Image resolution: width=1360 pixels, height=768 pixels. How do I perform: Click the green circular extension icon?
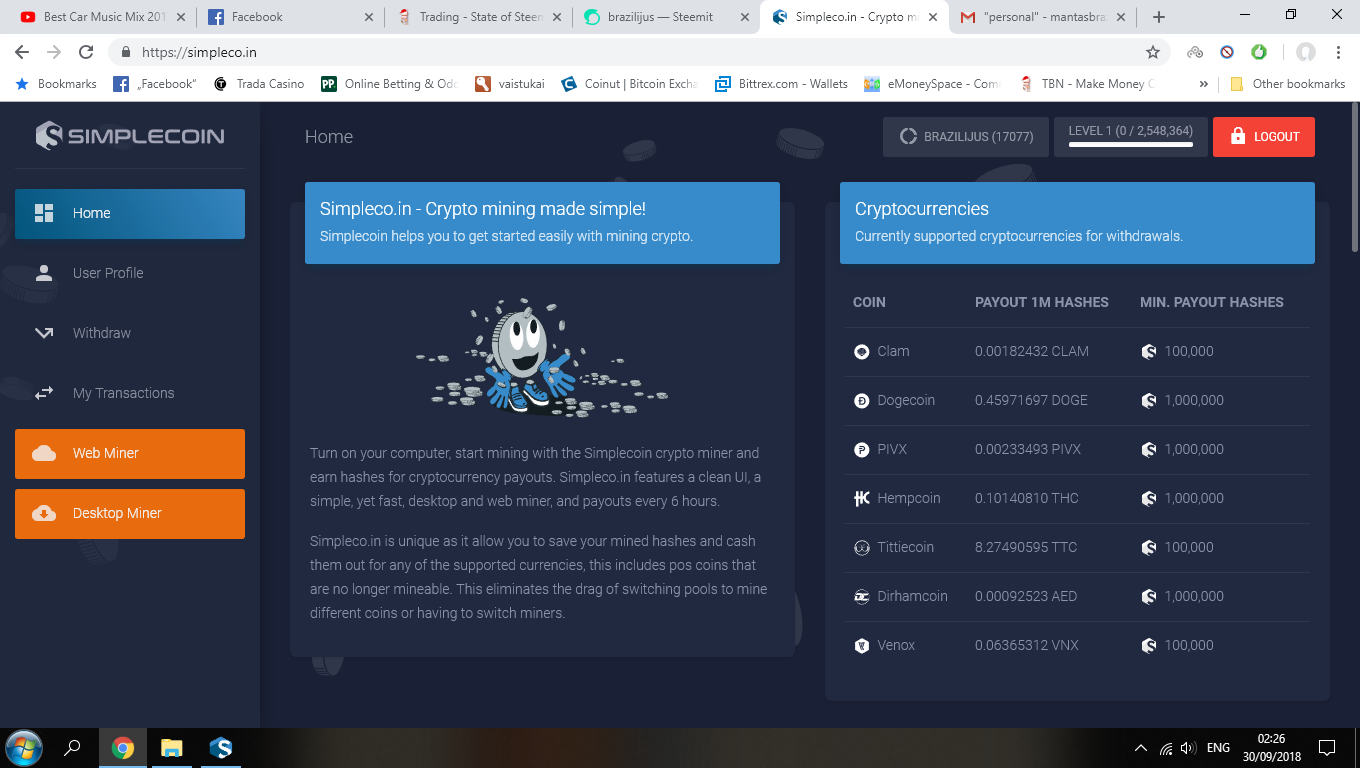1259,52
